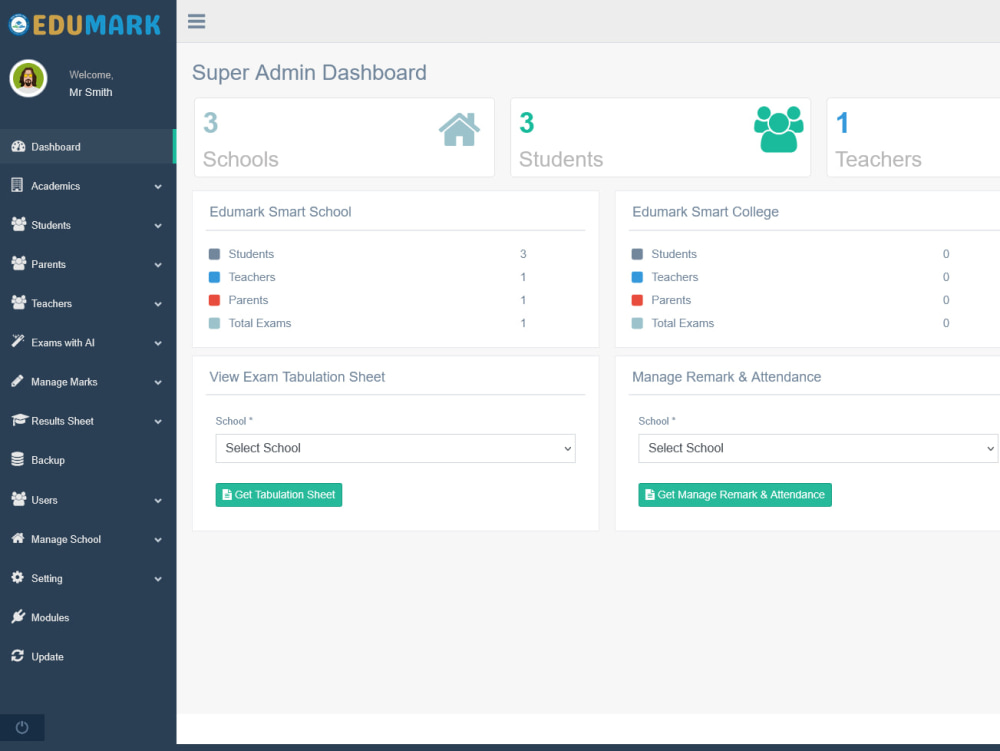Click the Get Tabulation Sheet button
The width and height of the screenshot is (1000, 751).
point(279,495)
